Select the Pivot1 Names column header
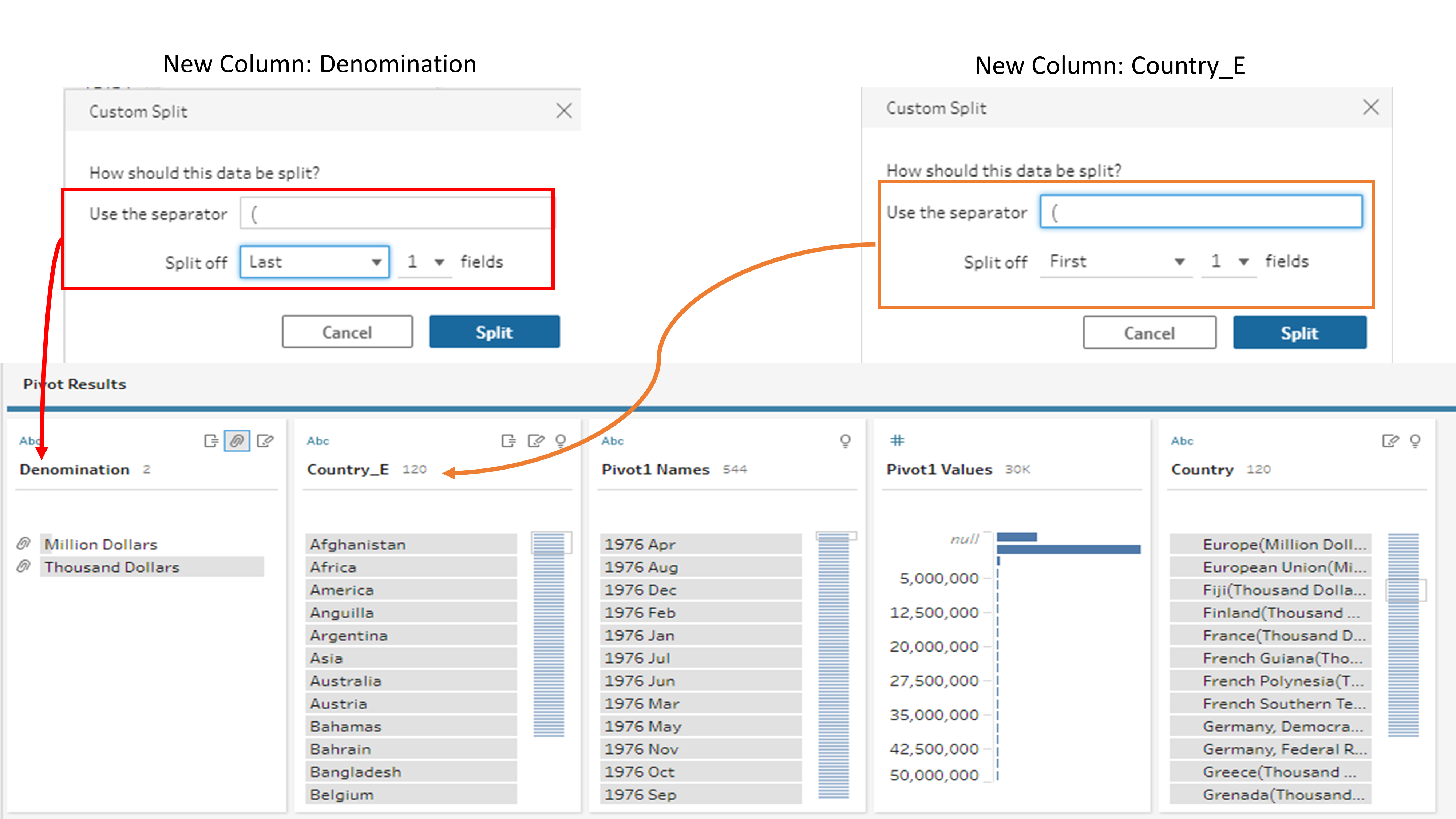This screenshot has width=1456, height=819. 656,470
